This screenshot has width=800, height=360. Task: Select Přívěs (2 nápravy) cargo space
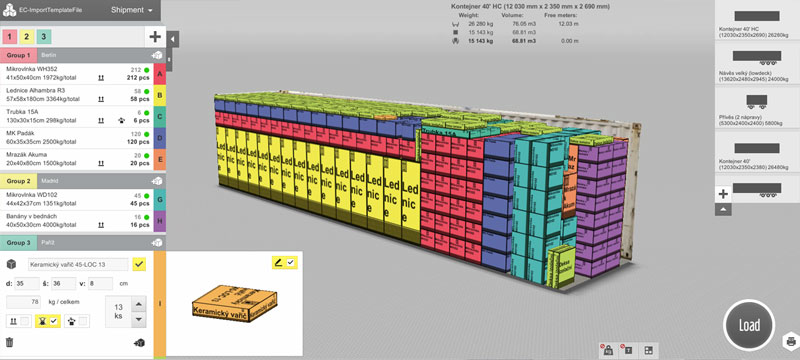[757, 108]
